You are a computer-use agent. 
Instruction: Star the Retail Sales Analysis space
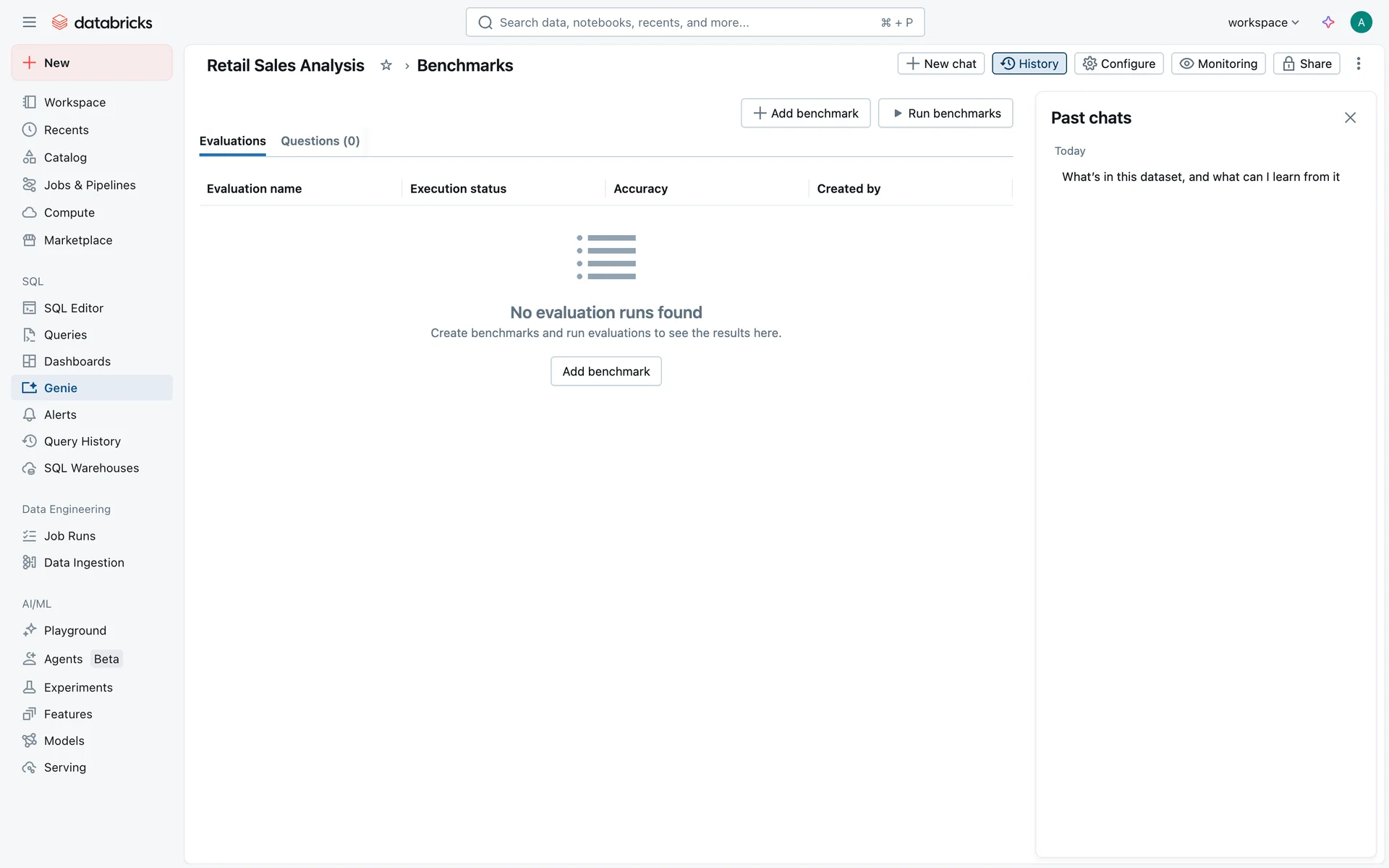click(386, 65)
